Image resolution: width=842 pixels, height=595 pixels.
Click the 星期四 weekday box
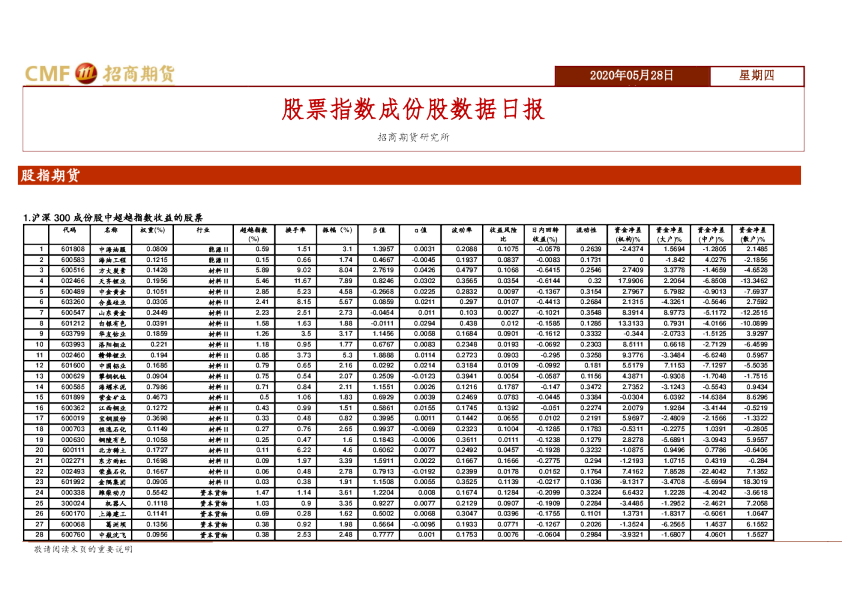coord(756,75)
